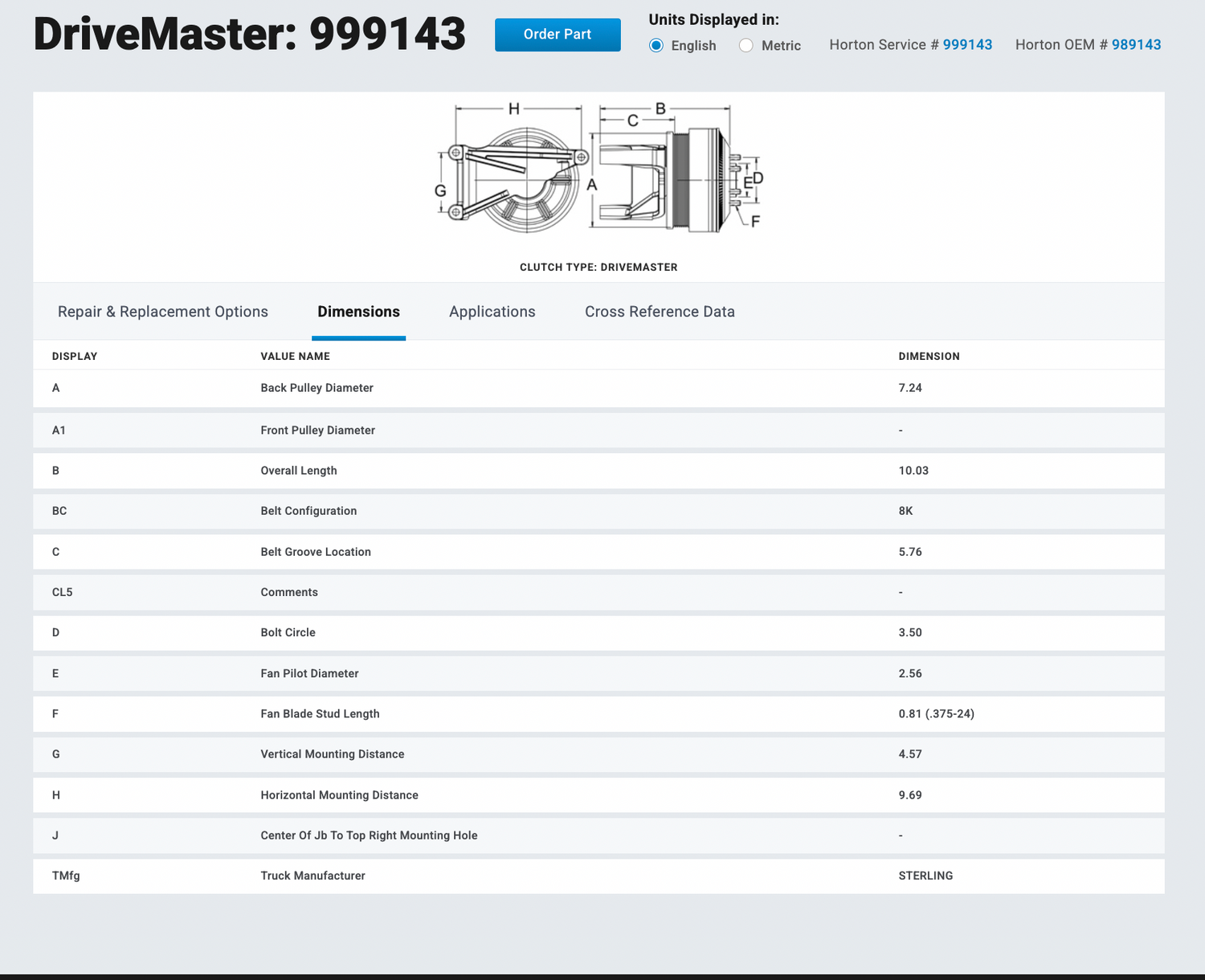The image size is (1205, 980).
Task: Click the 8K belt configuration value
Action: coord(906,511)
